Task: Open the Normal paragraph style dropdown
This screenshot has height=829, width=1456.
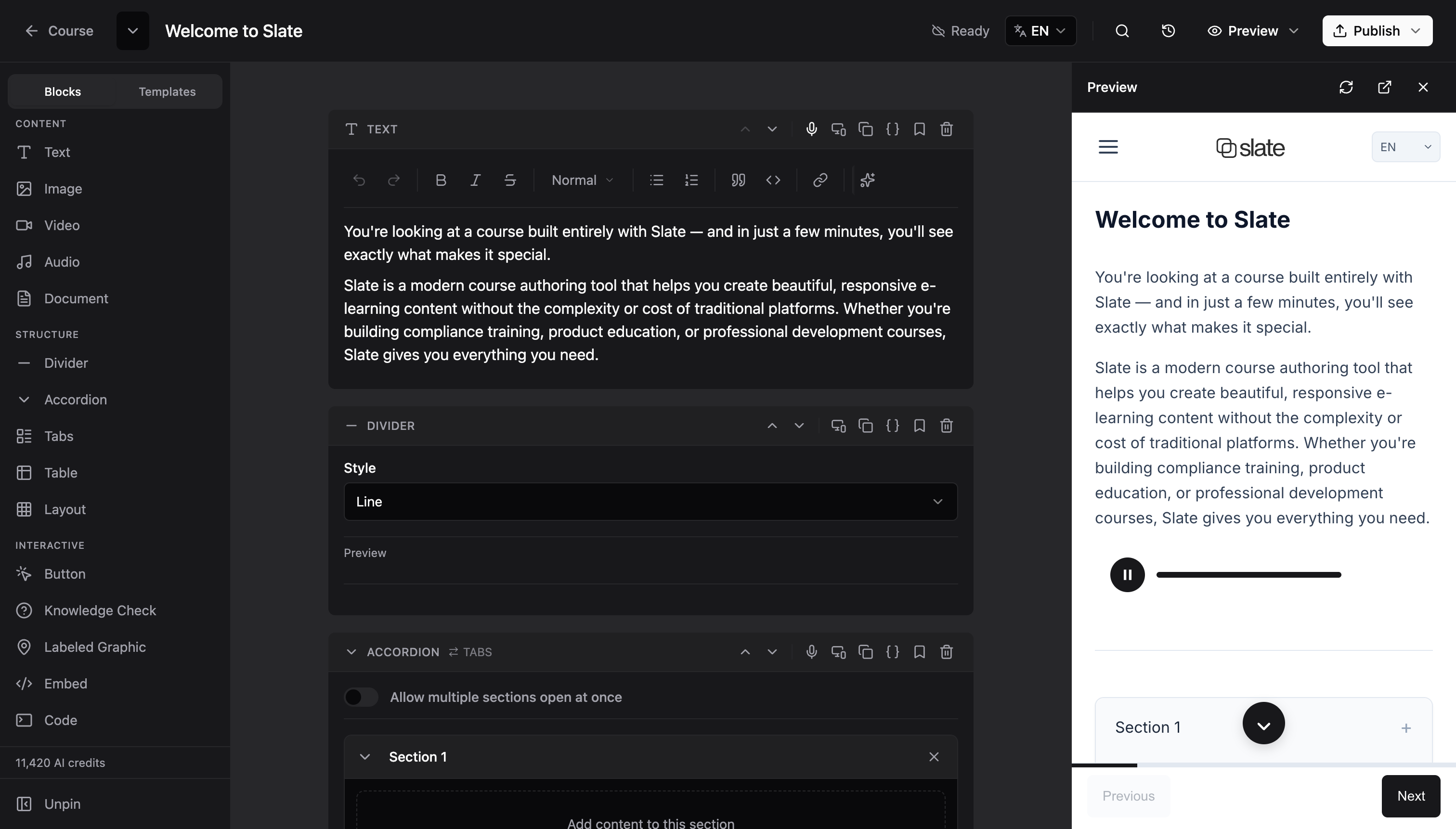Action: tap(581, 180)
